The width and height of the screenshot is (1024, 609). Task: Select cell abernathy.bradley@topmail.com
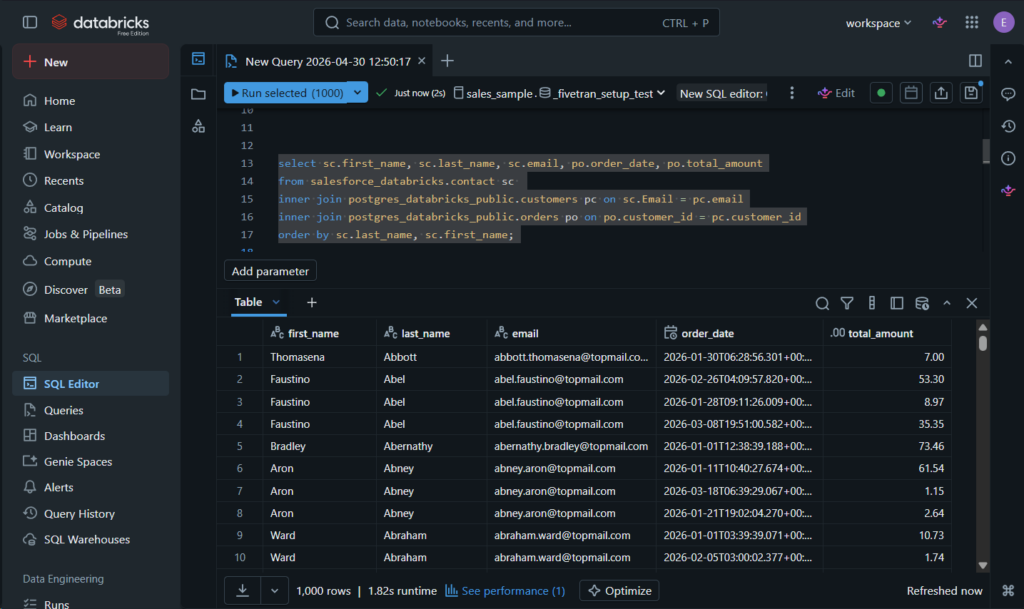(571, 446)
